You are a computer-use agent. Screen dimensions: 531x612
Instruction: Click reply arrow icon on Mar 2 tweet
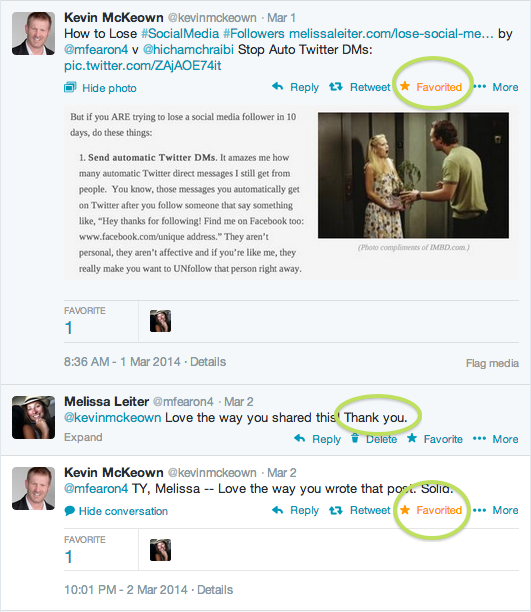pos(278,509)
